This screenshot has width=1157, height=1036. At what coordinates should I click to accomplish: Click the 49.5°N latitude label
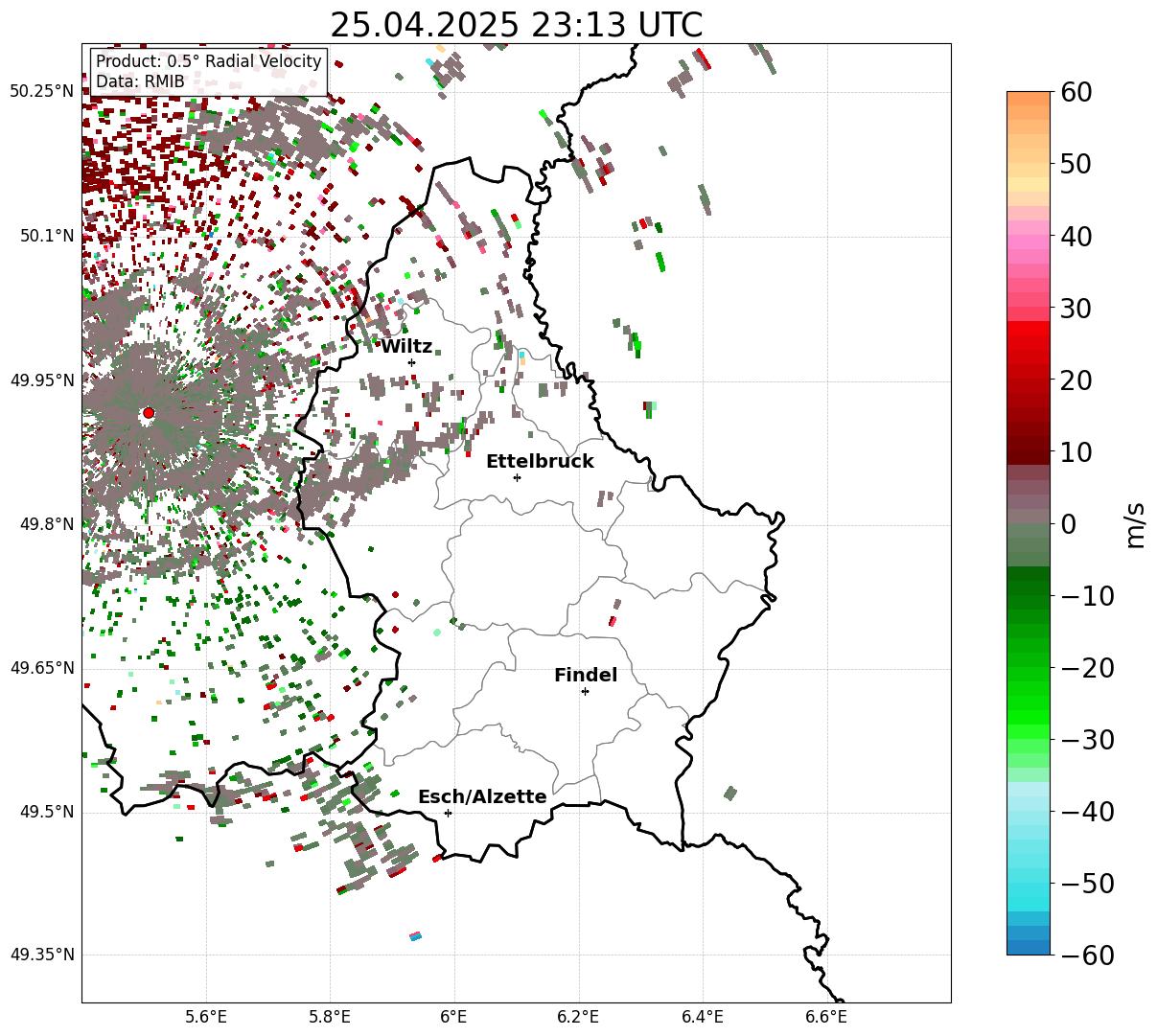[46, 812]
